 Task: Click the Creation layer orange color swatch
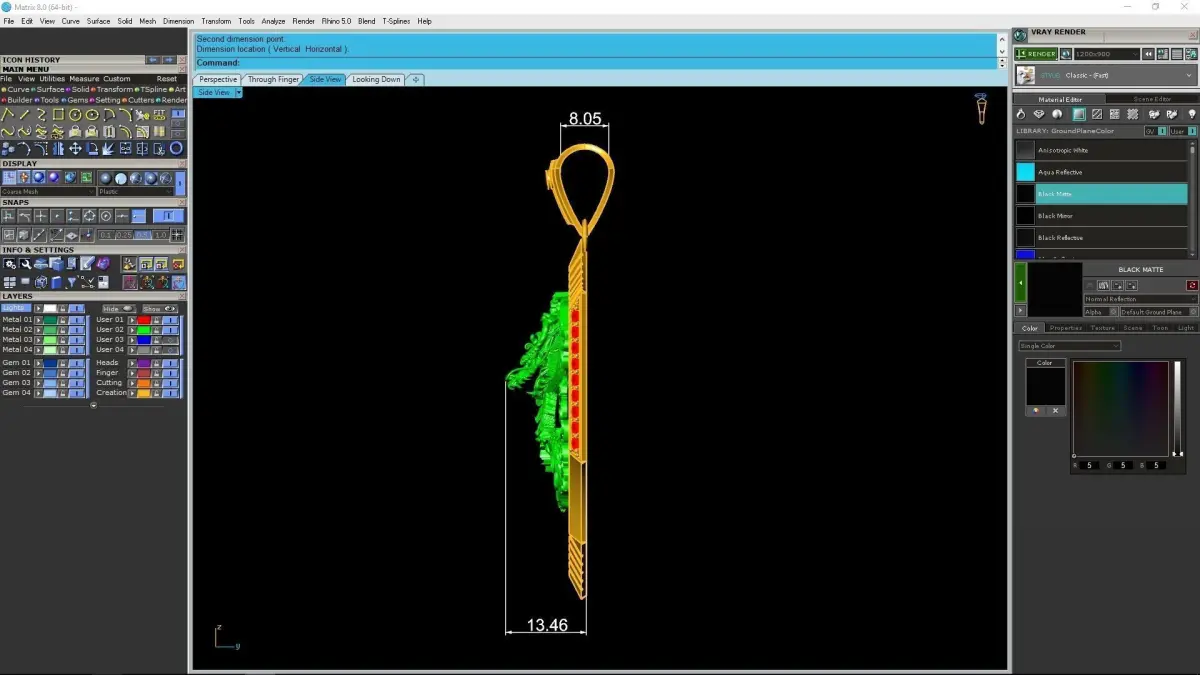pos(144,393)
